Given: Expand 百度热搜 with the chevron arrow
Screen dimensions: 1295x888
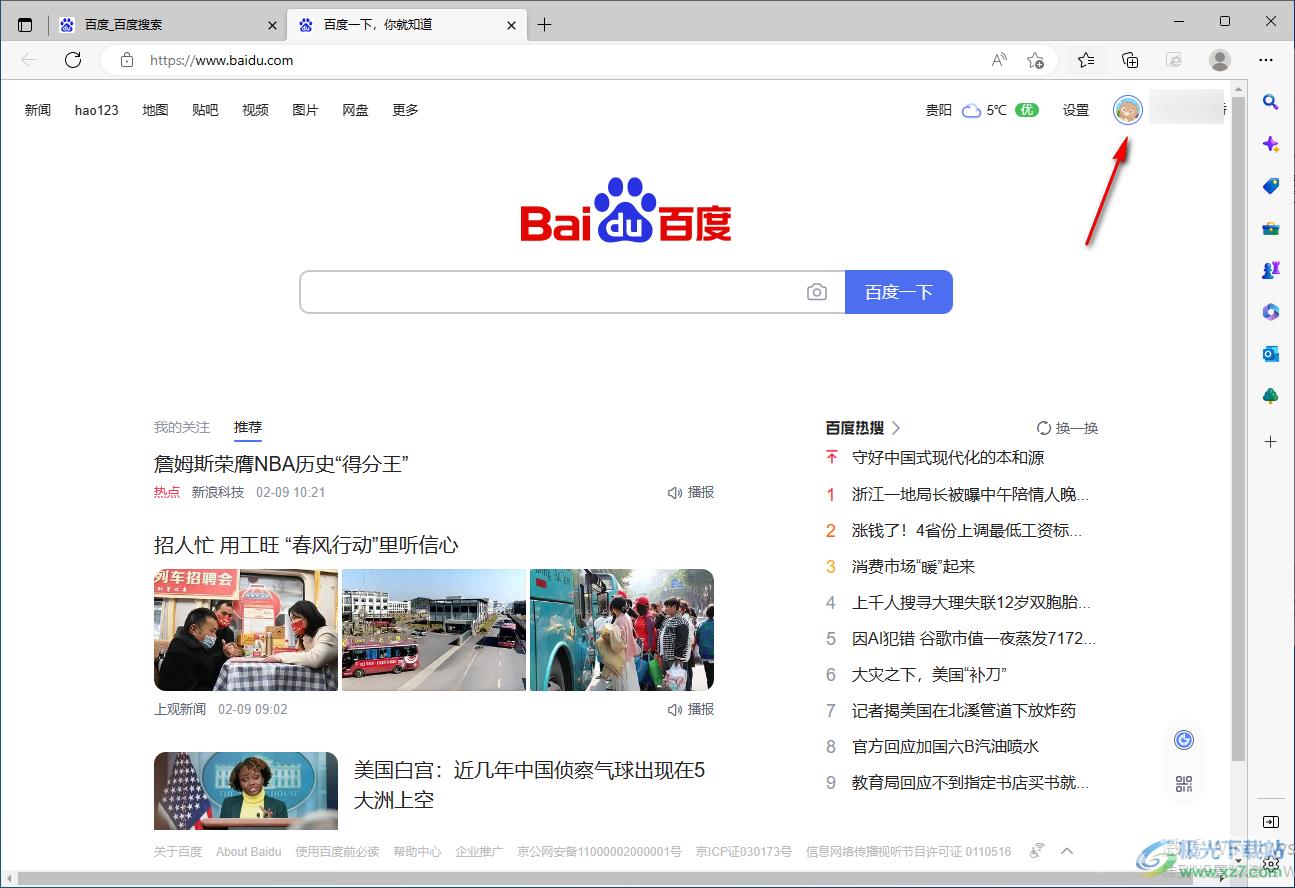Looking at the screenshot, I should (x=896, y=428).
